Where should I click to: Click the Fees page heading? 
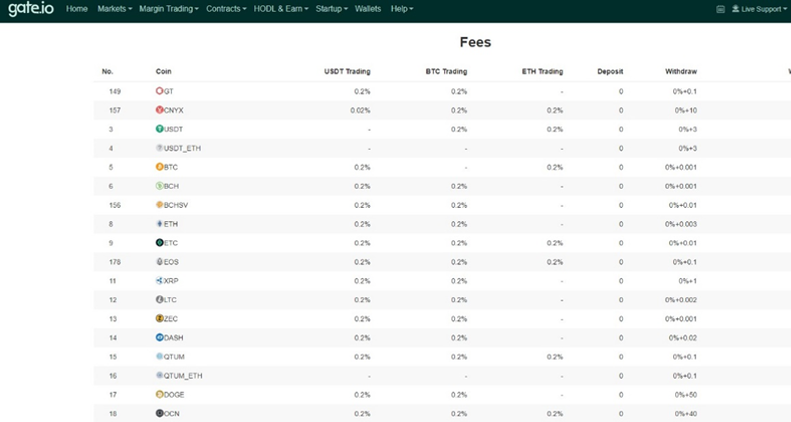pyautogui.click(x=475, y=42)
